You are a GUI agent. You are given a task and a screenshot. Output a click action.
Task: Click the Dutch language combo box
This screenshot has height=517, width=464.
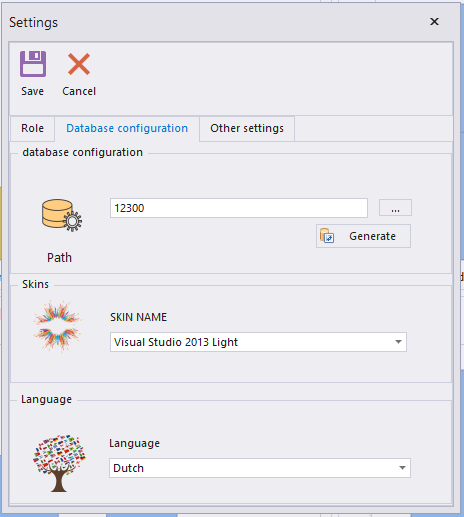pos(260,468)
